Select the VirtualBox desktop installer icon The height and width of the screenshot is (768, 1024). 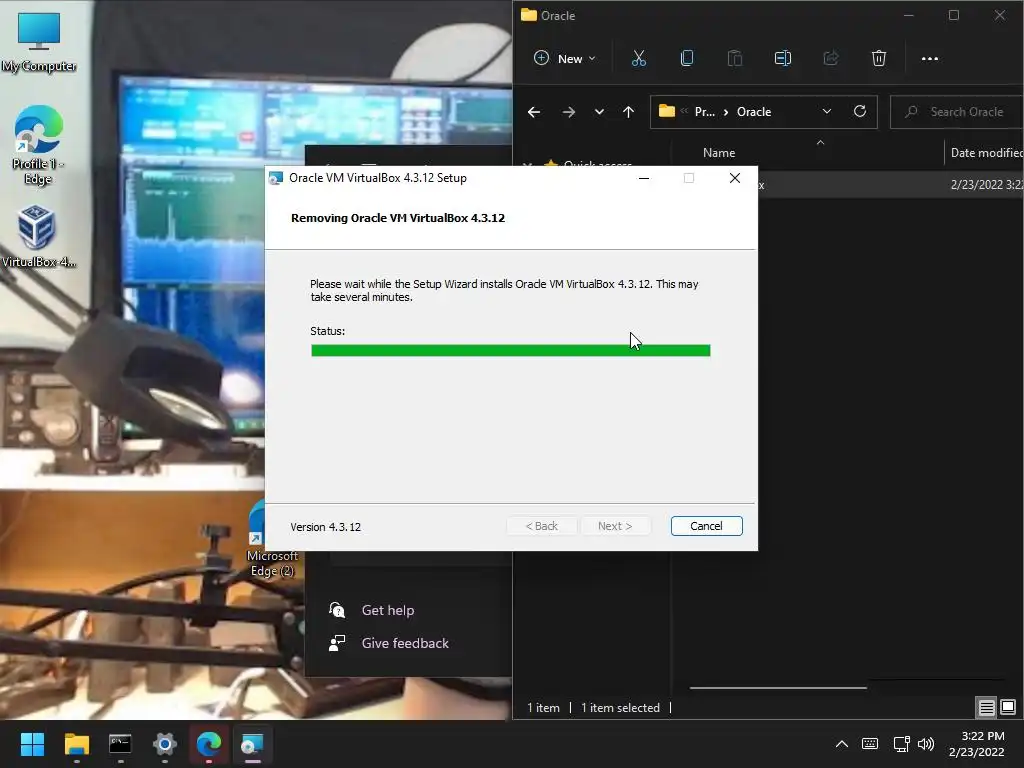pos(37,236)
